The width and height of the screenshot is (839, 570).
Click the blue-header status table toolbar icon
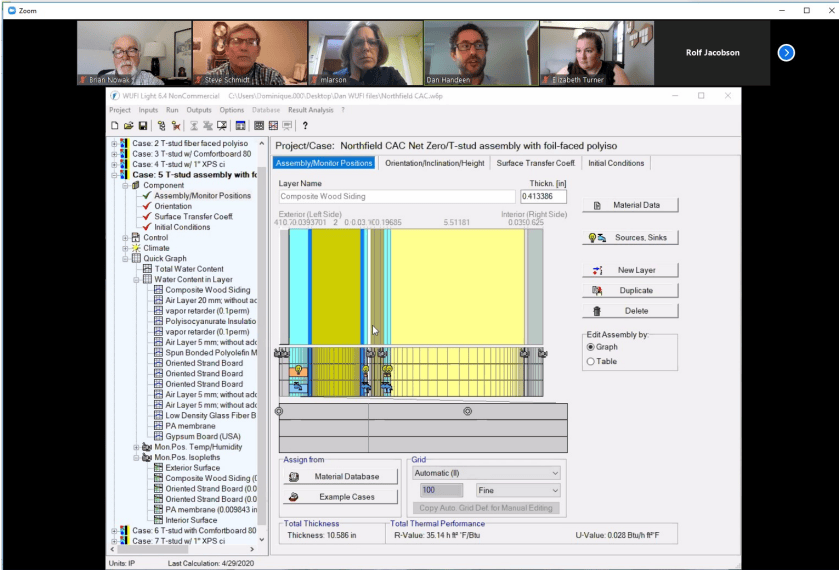(x=240, y=125)
